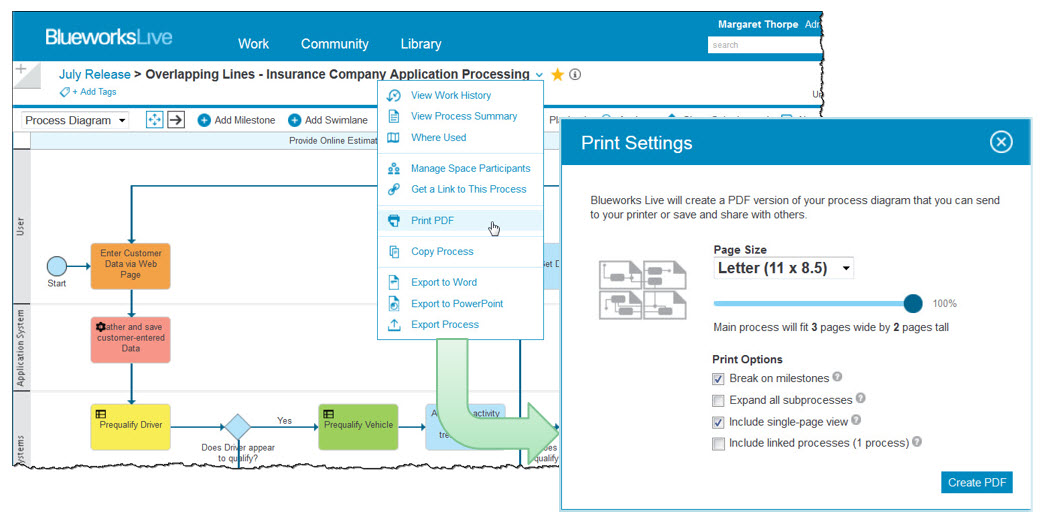Screen dimensions: 1044x522
Task: Click the July Release breadcrumb link
Action: pyautogui.click(x=95, y=75)
